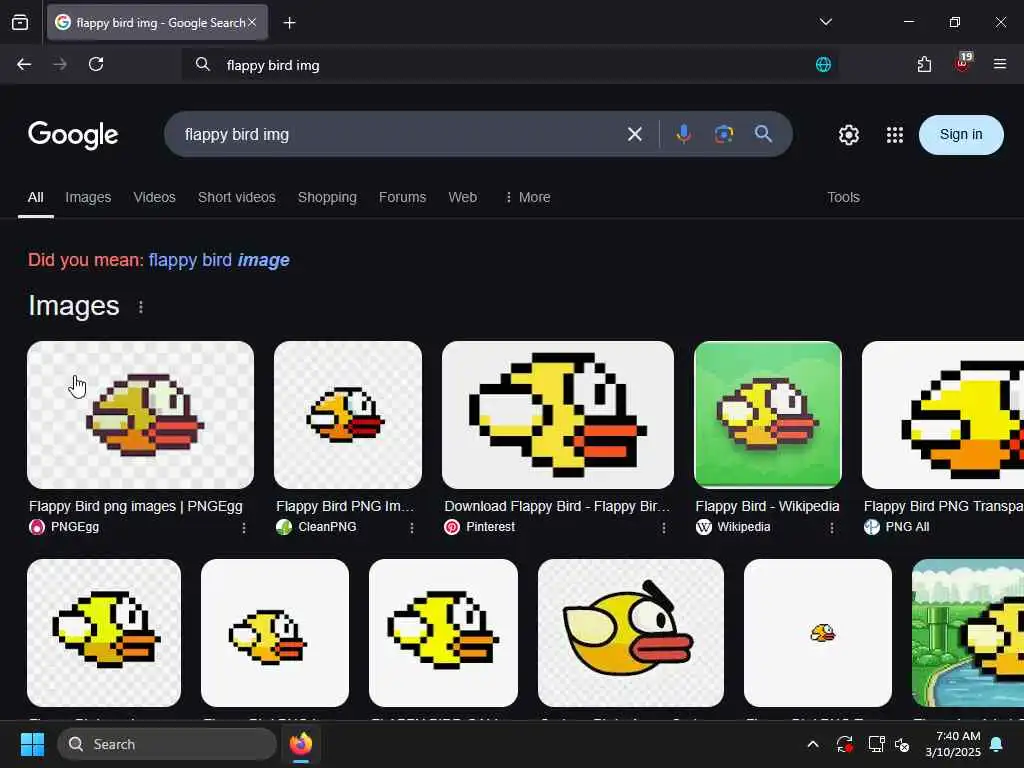Submit search with magnifier icon
This screenshot has width=1024, height=768.
point(763,134)
